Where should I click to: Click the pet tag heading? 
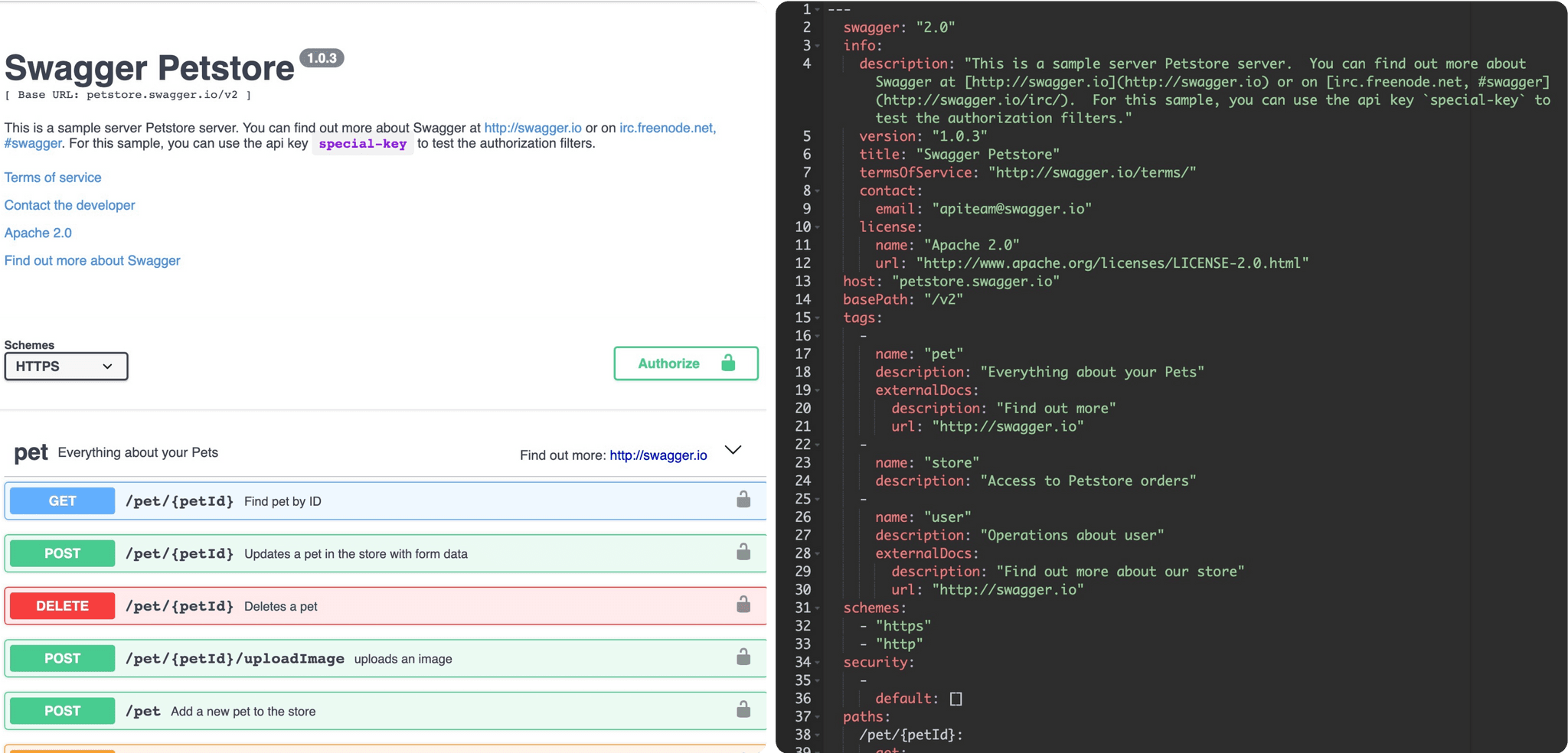31,452
